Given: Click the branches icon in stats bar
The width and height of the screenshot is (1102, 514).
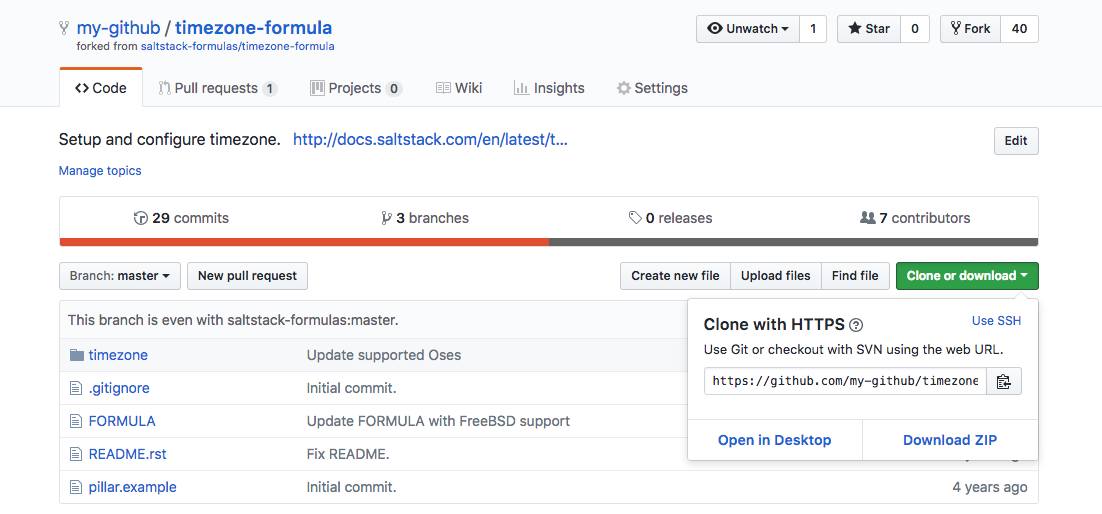Looking at the screenshot, I should 387,218.
